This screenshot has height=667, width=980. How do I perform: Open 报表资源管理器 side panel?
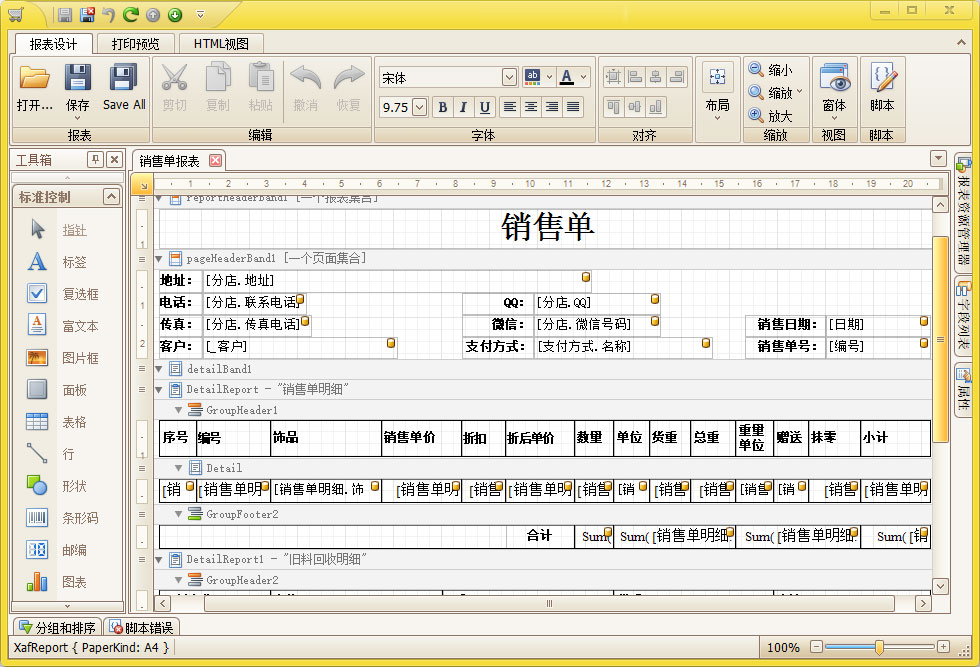(x=963, y=213)
